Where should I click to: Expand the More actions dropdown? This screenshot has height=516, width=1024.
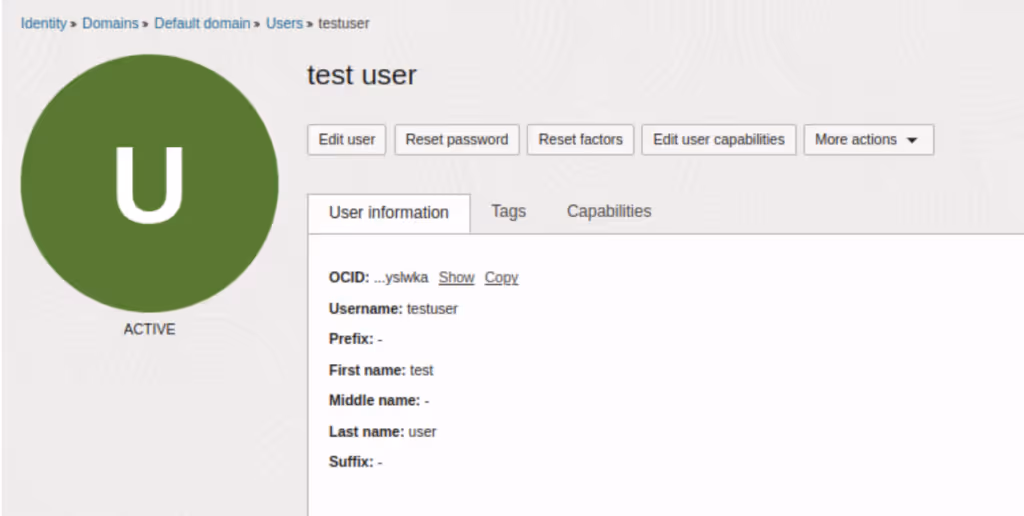pos(869,140)
